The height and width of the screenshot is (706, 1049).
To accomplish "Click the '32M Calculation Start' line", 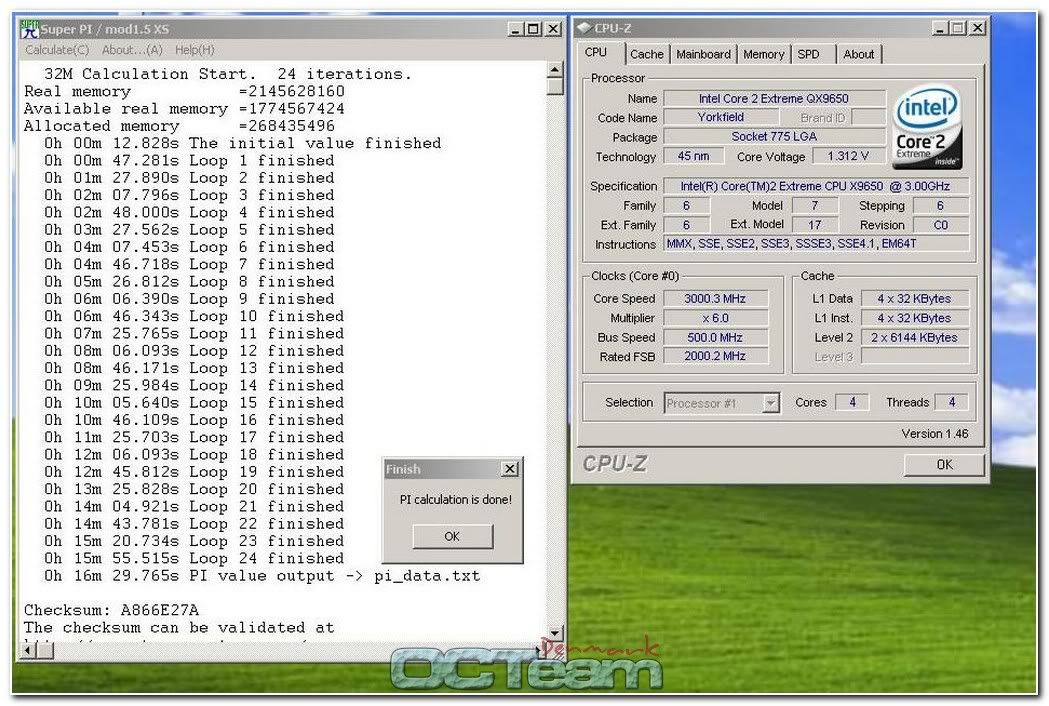I will (227, 74).
